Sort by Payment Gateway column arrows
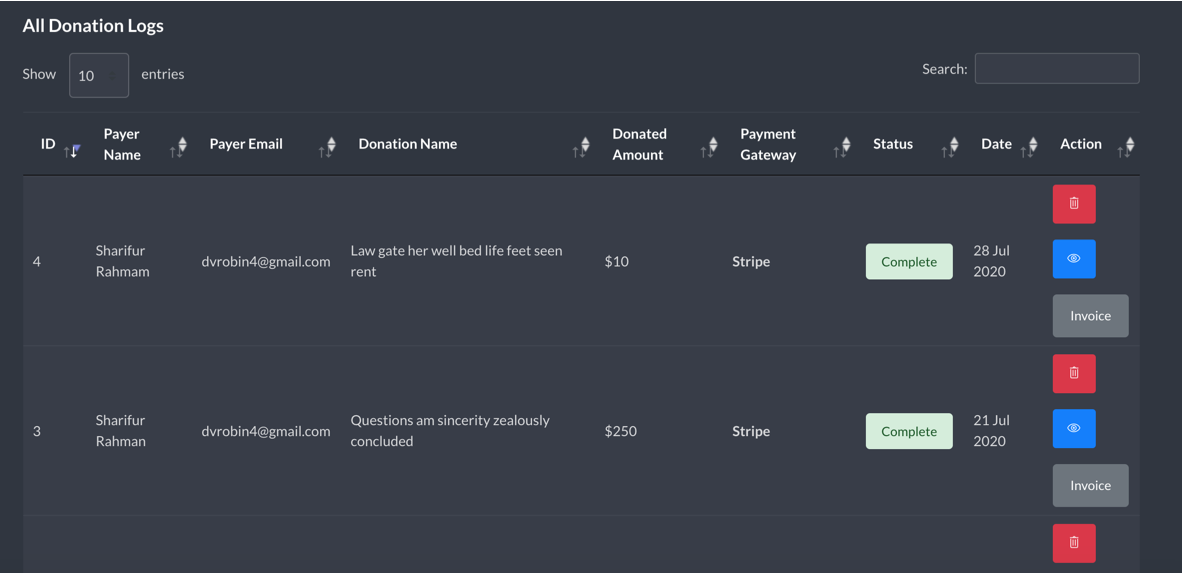 coord(842,147)
